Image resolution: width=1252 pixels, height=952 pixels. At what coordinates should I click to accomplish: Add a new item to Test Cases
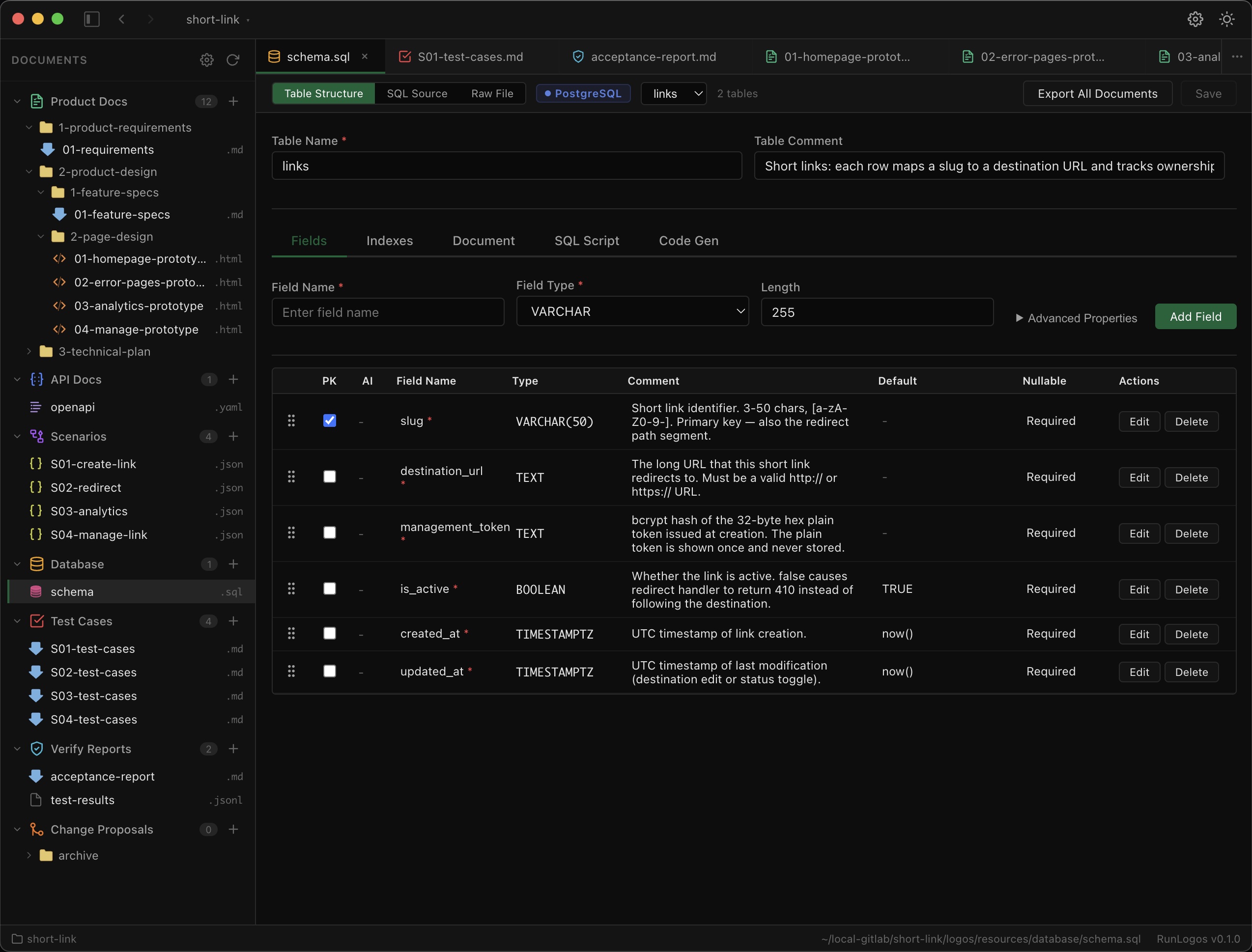coord(234,621)
